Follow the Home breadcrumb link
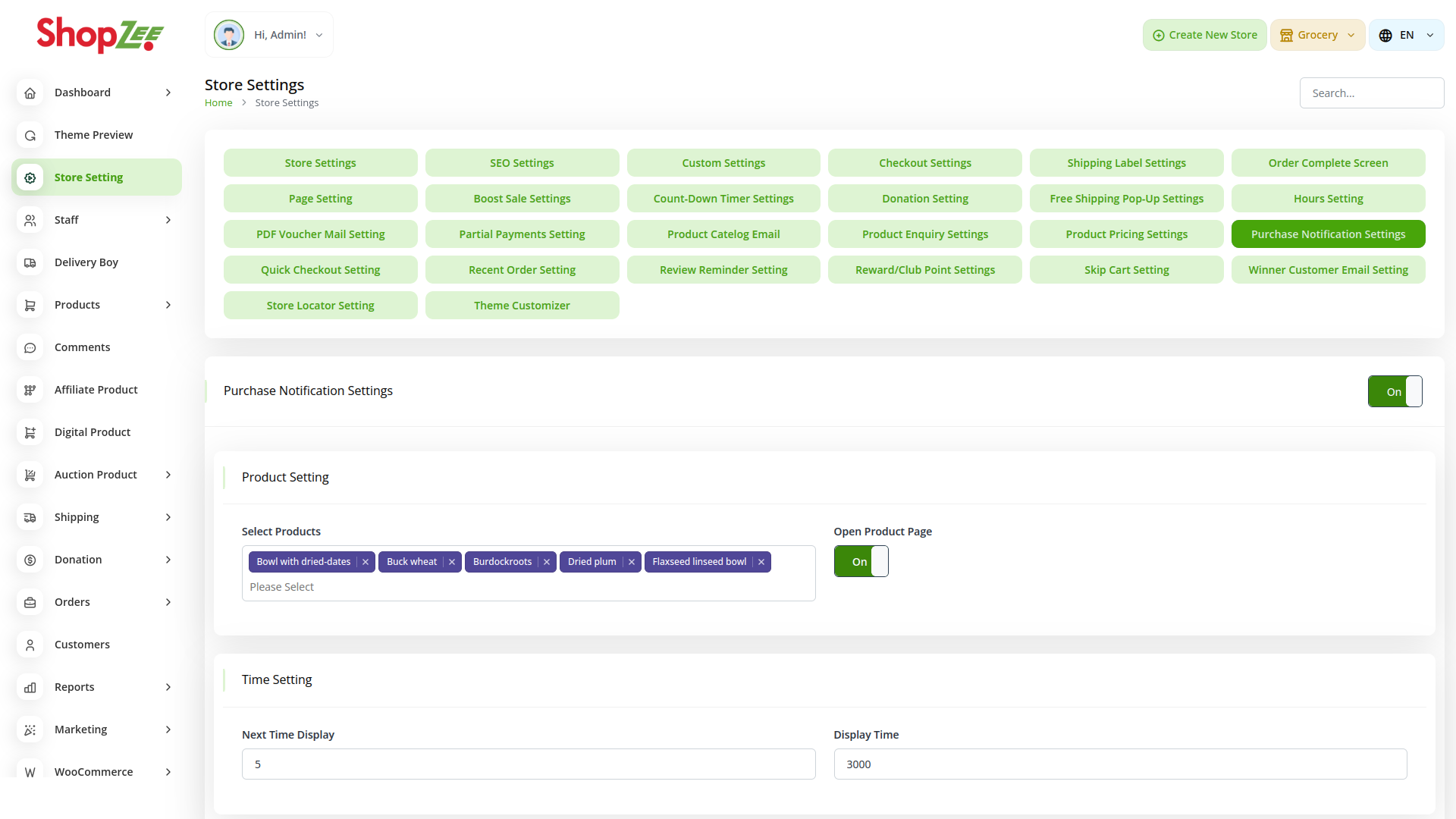The height and width of the screenshot is (819, 1456). click(218, 103)
